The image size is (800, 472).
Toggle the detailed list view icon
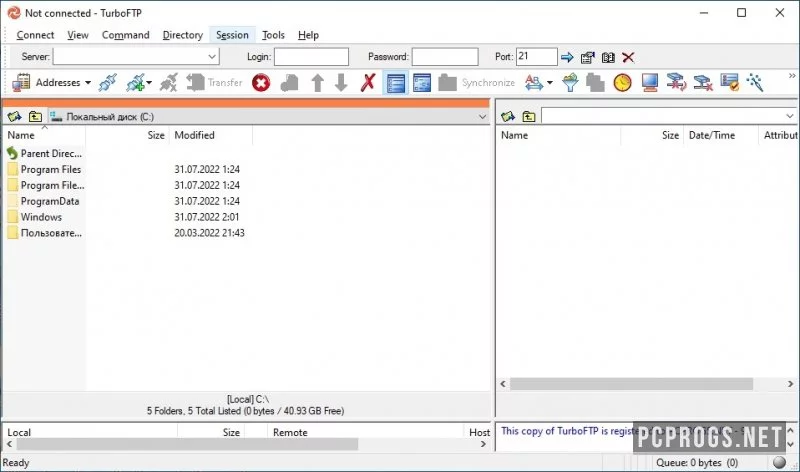pyautogui.click(x=396, y=83)
